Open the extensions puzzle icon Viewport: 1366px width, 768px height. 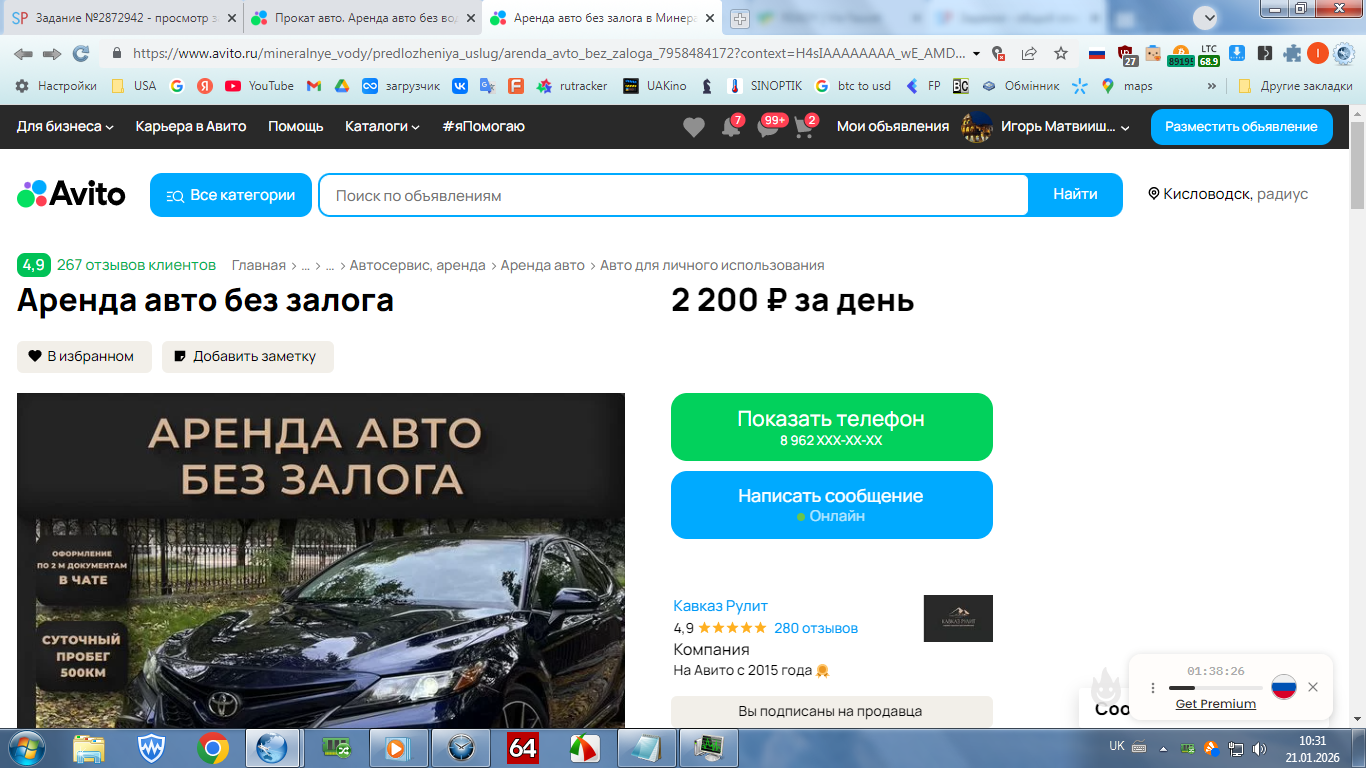click(1292, 54)
